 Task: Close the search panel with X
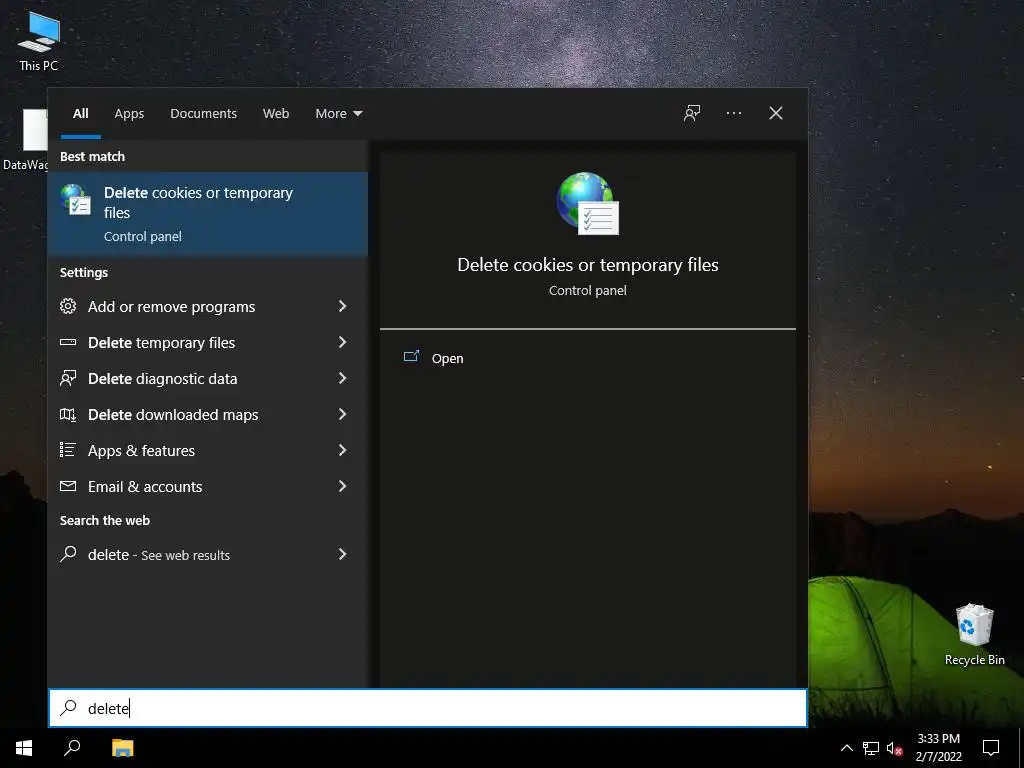point(776,113)
